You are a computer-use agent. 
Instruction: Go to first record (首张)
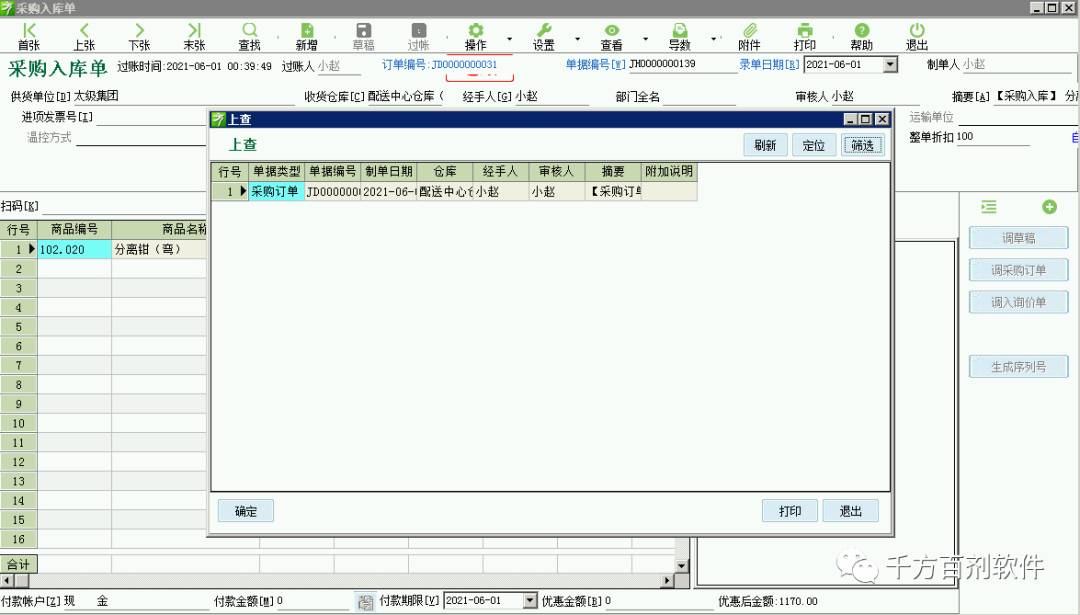(x=29, y=37)
